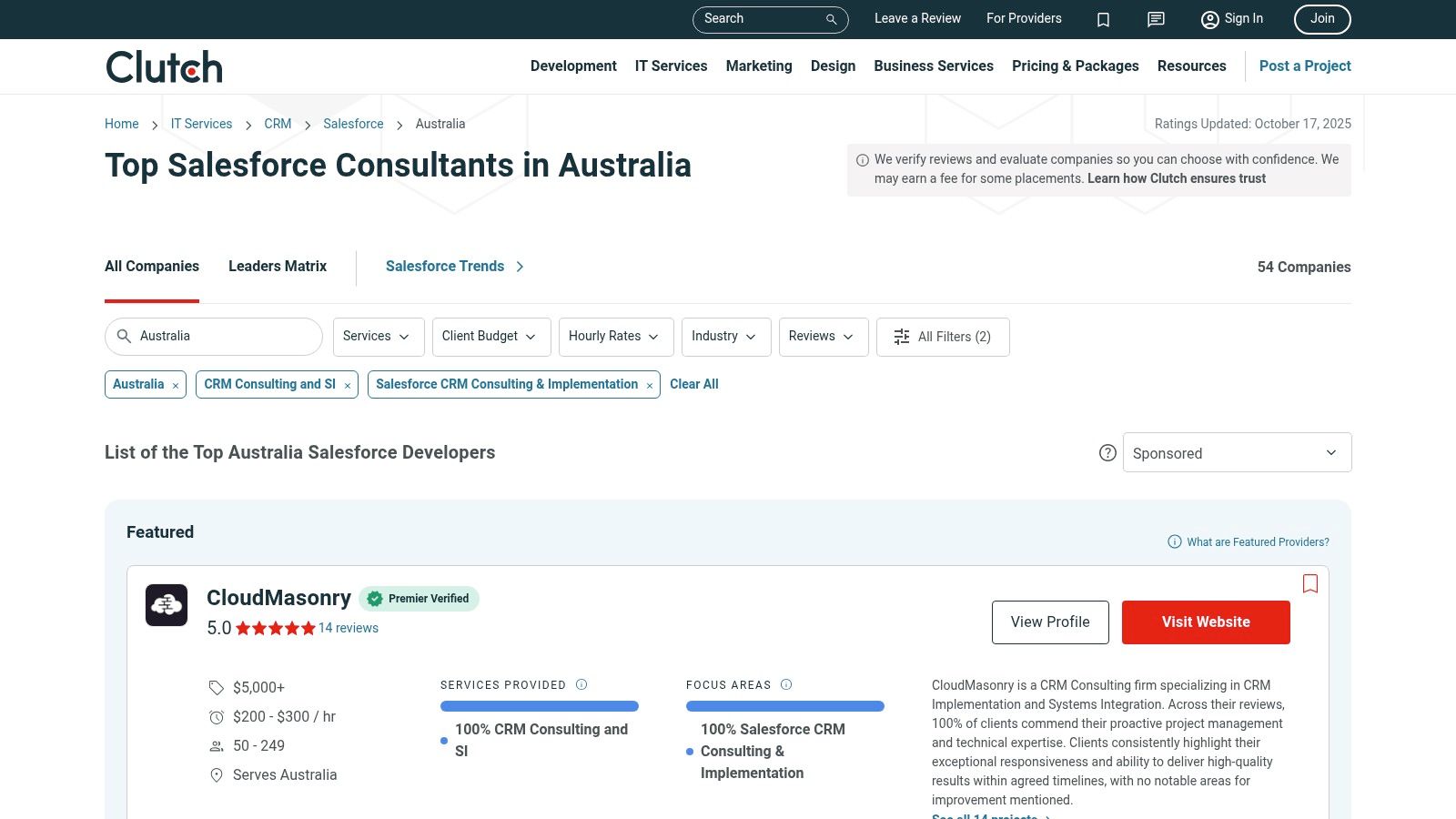
Task: Click the Premier Verified badge on CloudMasonry
Action: [420, 599]
